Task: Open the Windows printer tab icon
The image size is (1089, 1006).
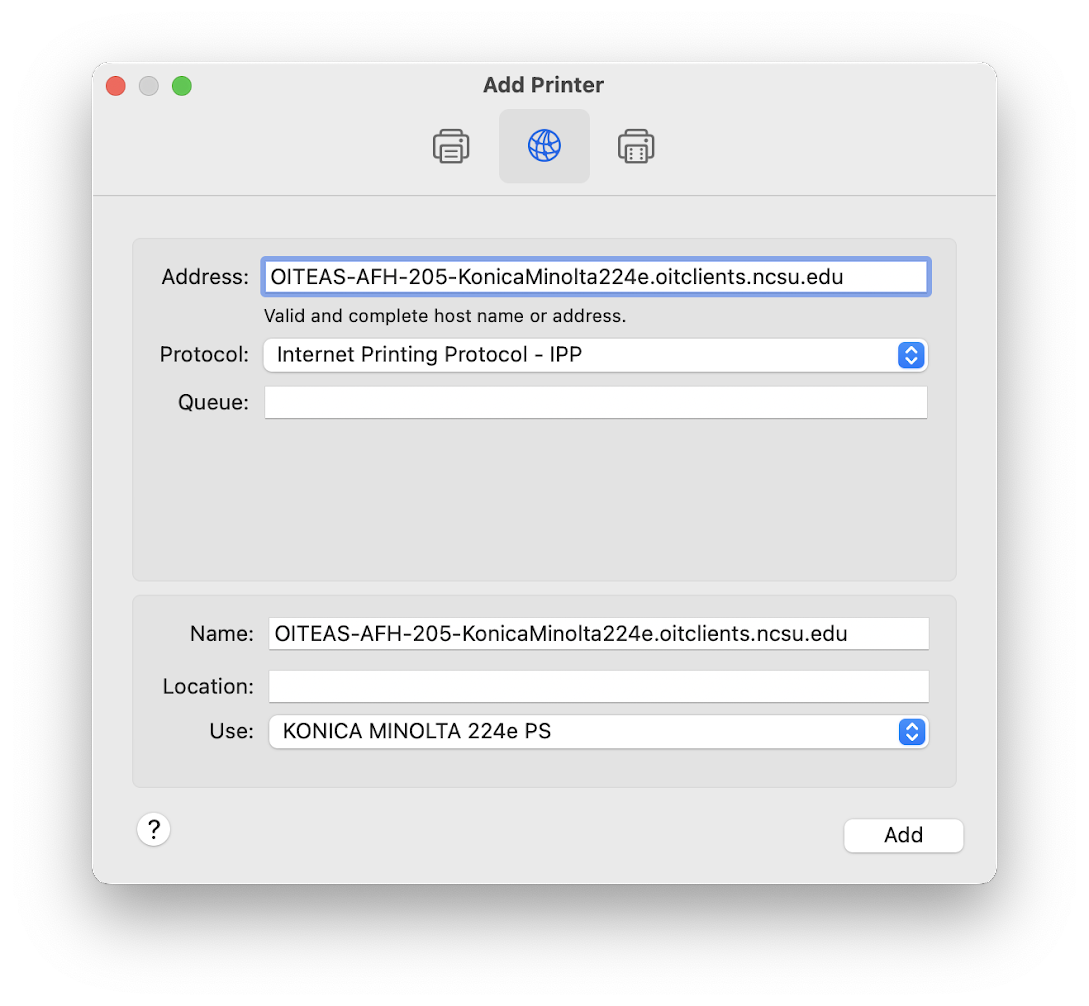Action: 636,147
